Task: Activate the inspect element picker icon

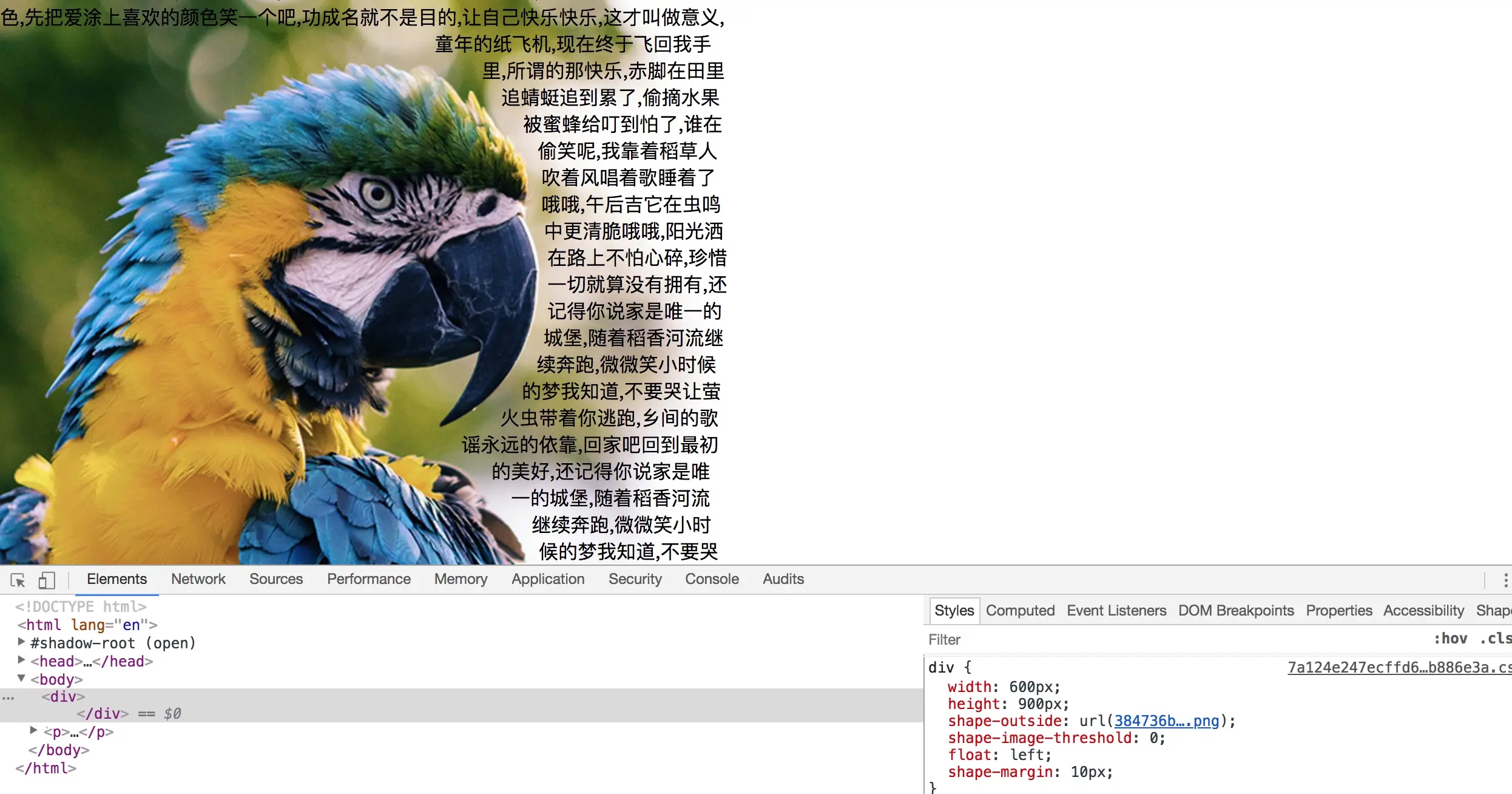Action: (18, 580)
